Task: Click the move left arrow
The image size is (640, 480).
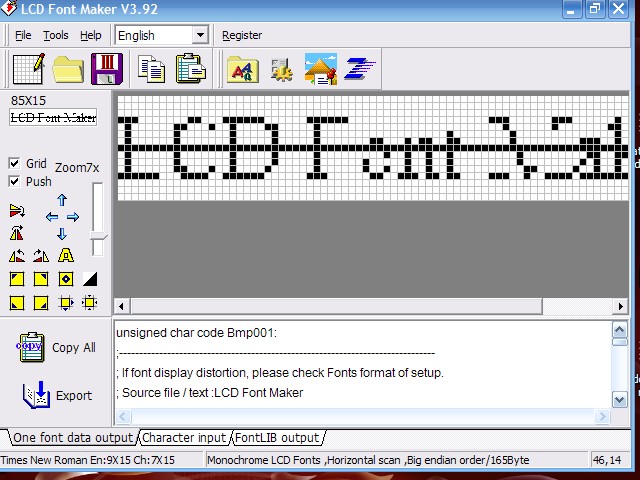Action: pyautogui.click(x=52, y=217)
